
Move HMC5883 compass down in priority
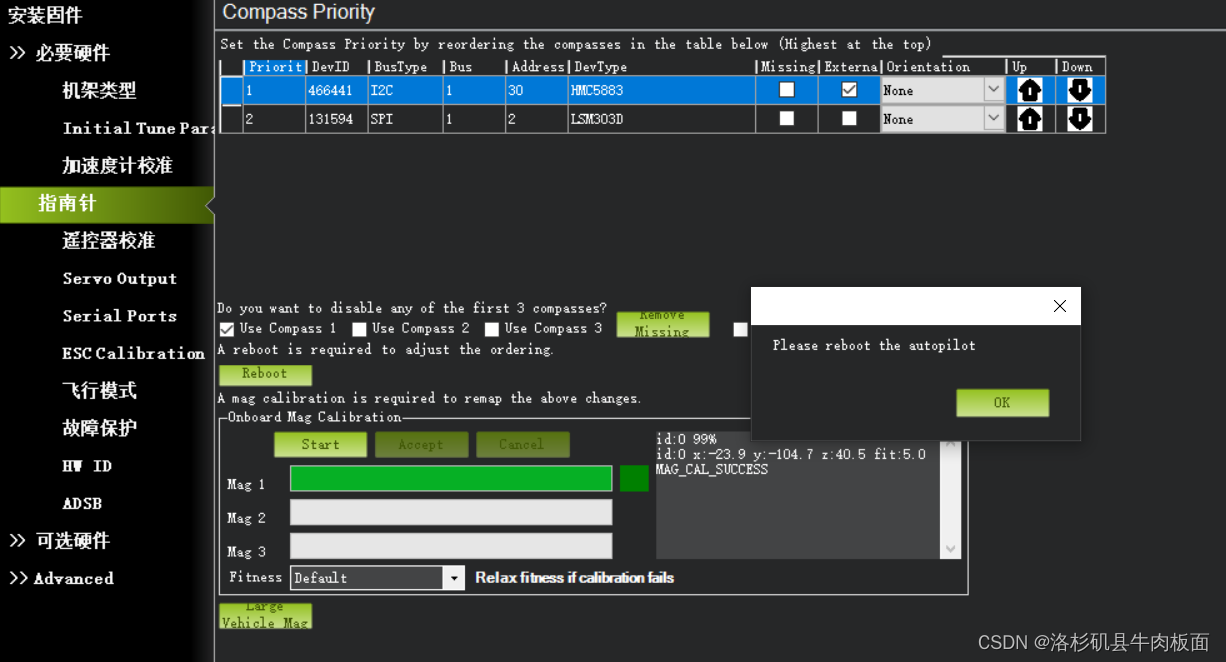1079,90
